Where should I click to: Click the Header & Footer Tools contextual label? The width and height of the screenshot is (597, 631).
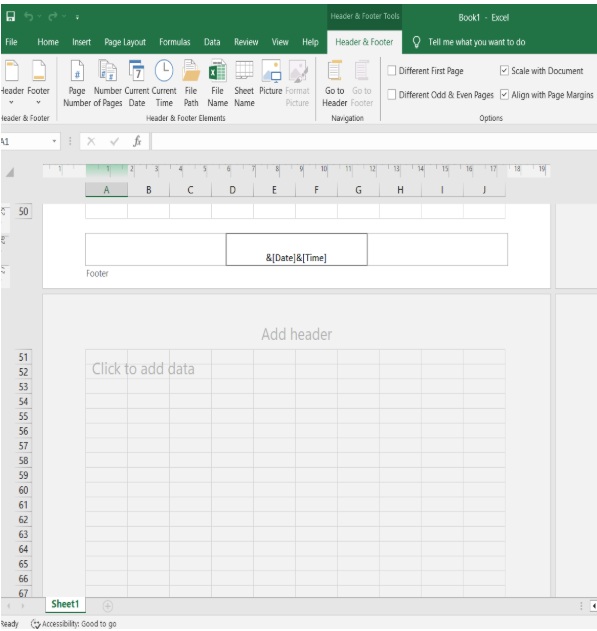pos(364,16)
